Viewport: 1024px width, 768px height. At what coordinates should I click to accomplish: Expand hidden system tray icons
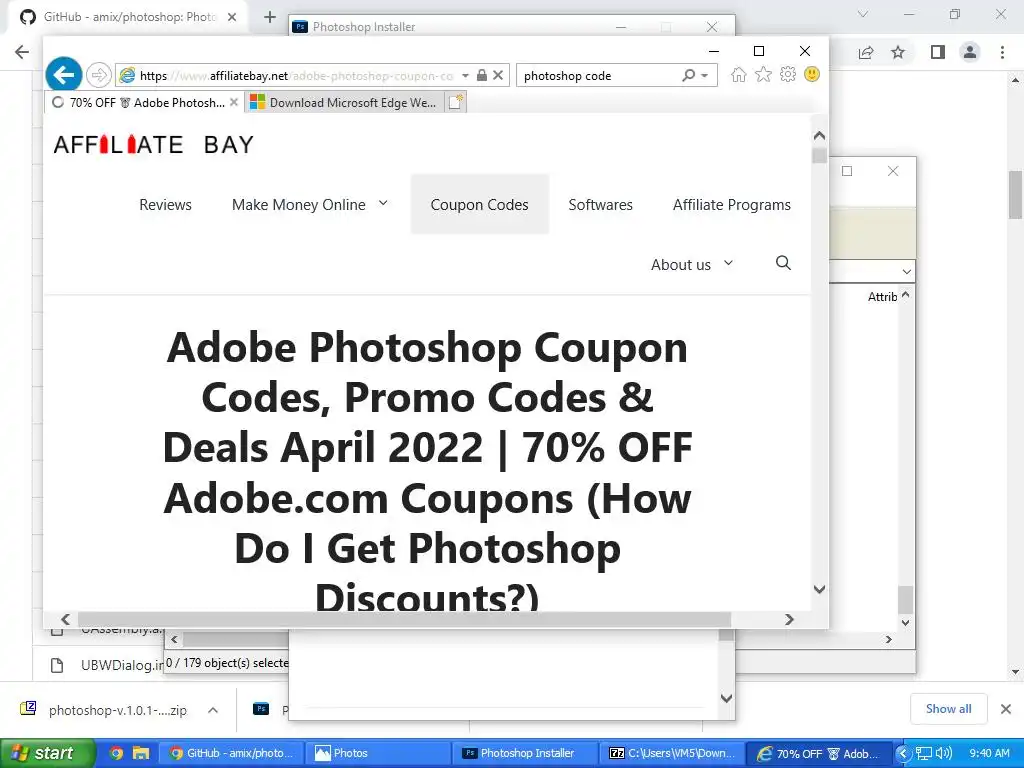pos(903,753)
